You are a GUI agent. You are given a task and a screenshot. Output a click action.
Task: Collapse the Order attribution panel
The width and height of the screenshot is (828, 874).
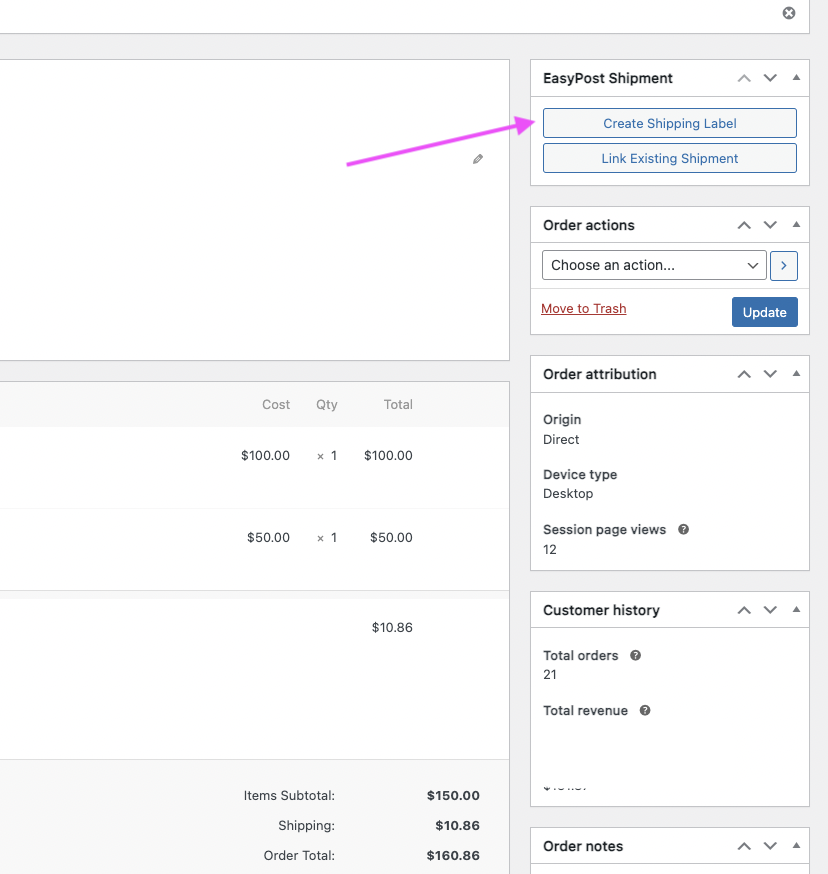796,374
